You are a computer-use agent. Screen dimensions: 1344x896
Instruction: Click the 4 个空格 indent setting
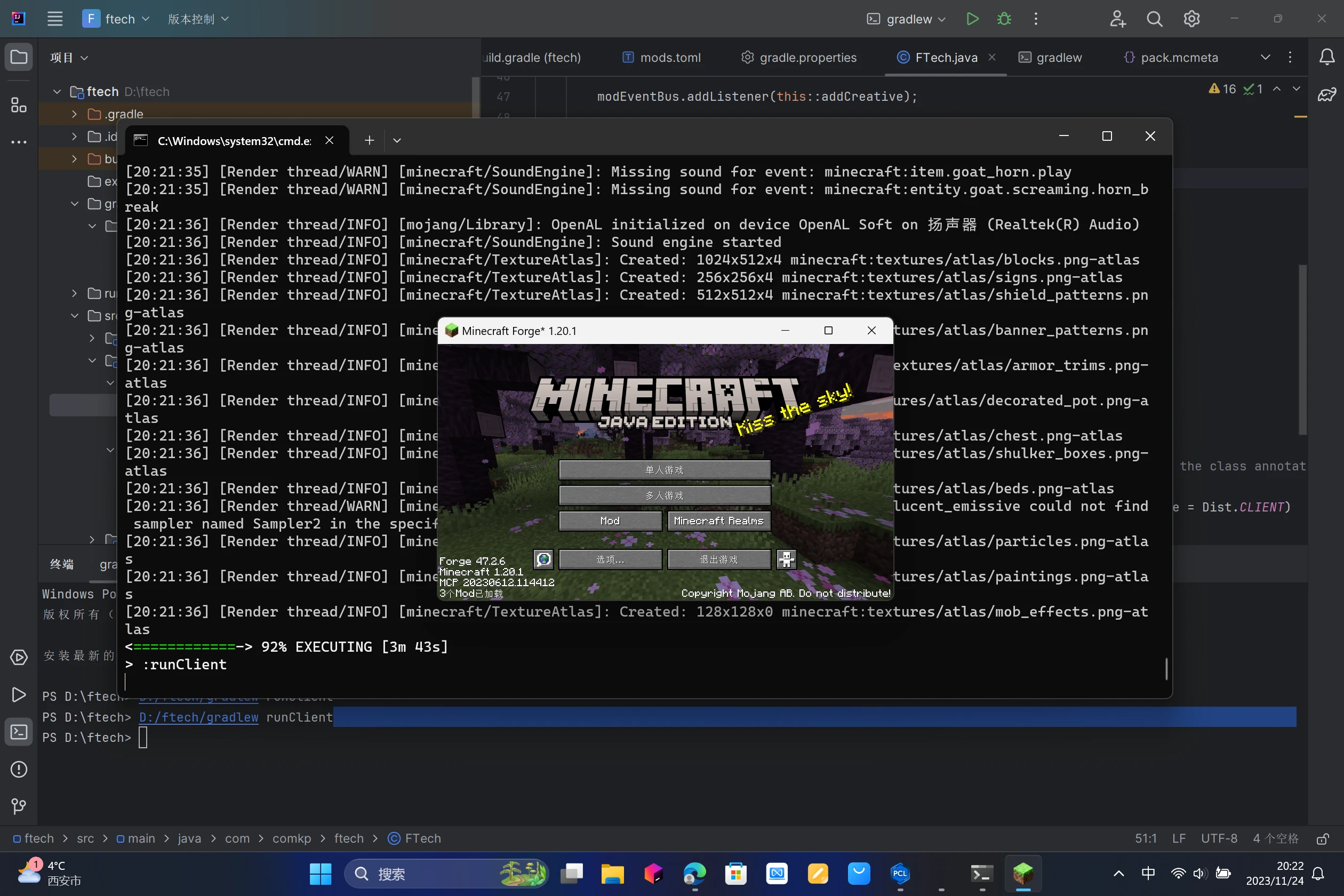[x=1275, y=838]
